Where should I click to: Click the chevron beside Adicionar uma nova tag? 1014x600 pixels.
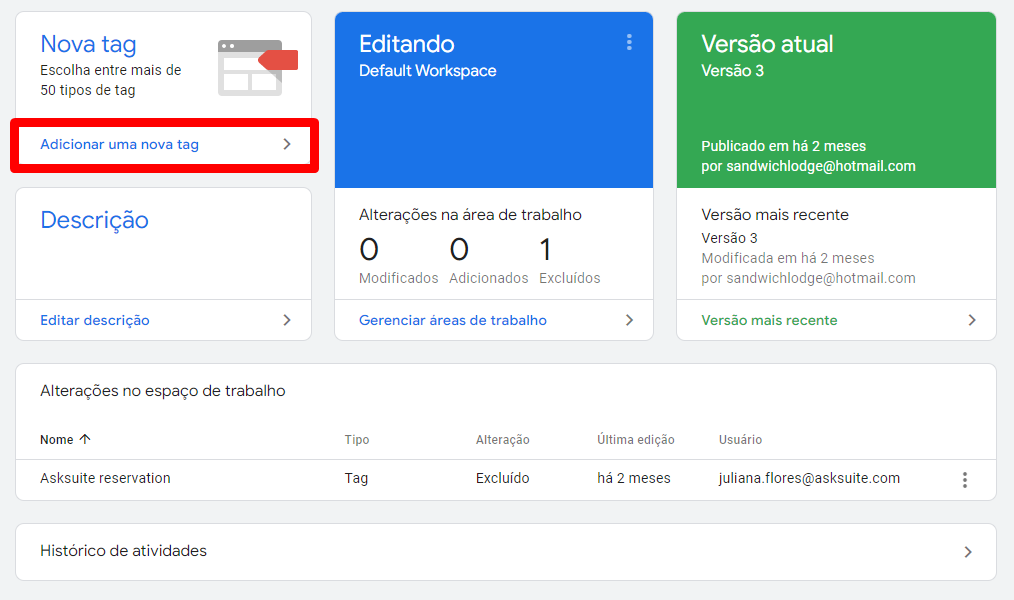[x=287, y=144]
